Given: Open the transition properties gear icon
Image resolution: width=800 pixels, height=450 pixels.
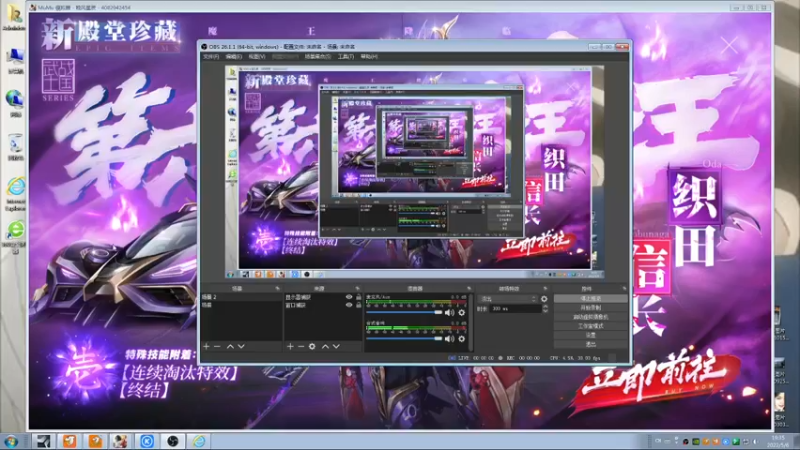Looking at the screenshot, I should click(x=544, y=299).
